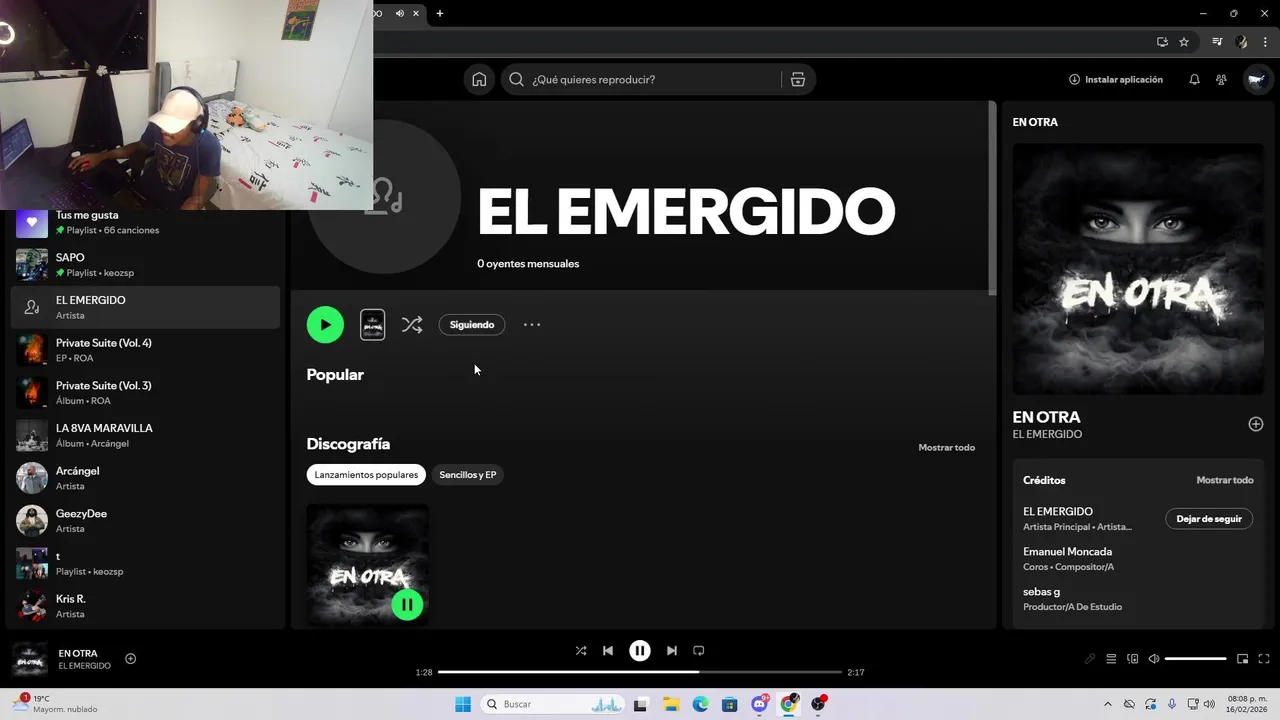Pause playback in the player bar
Viewport: 1280px width, 720px height.
point(640,650)
